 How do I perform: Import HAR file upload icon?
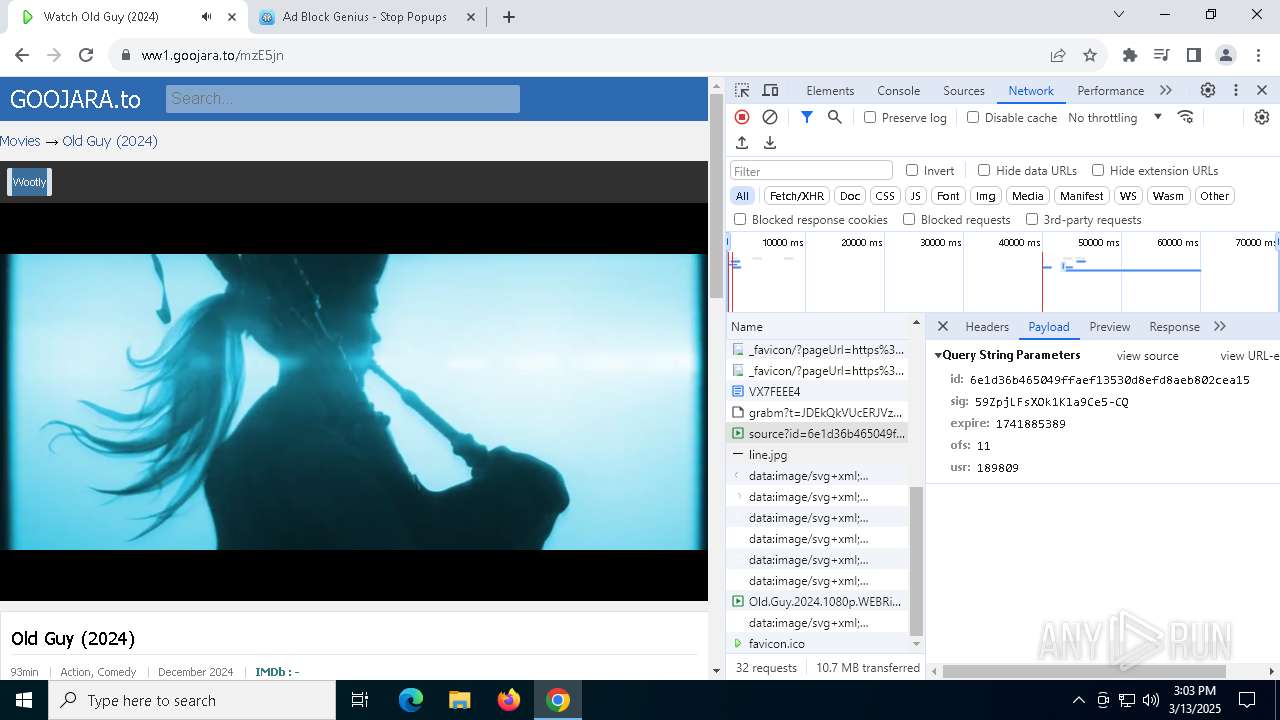742,143
